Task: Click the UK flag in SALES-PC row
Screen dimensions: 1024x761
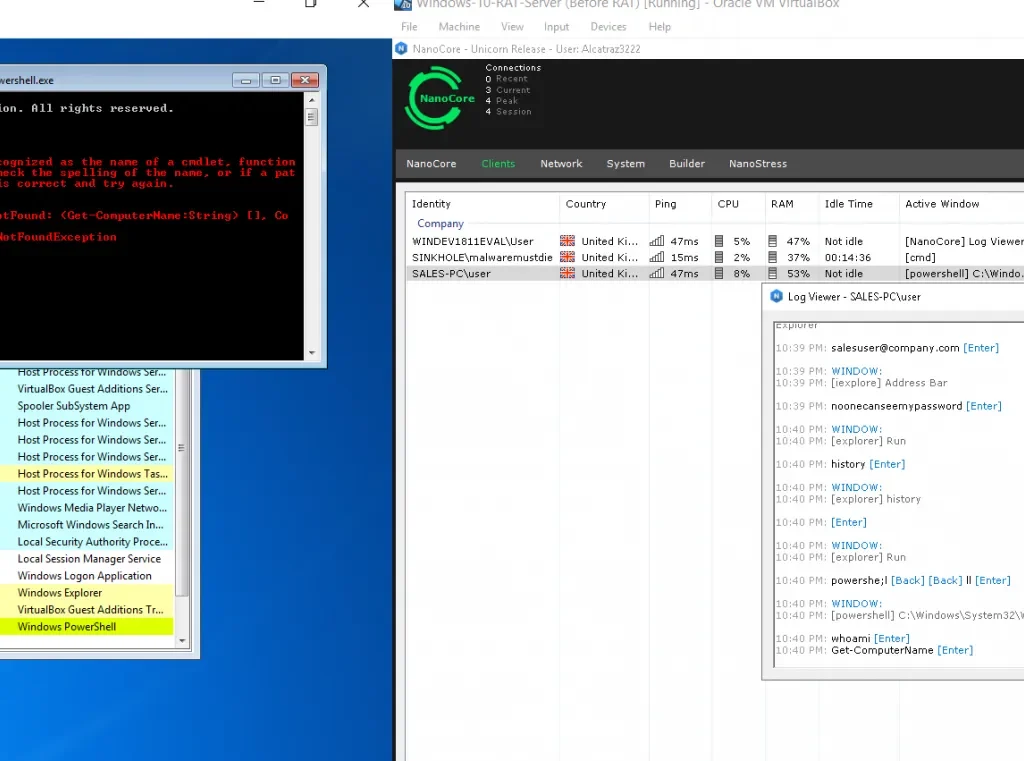Action: 568,274
